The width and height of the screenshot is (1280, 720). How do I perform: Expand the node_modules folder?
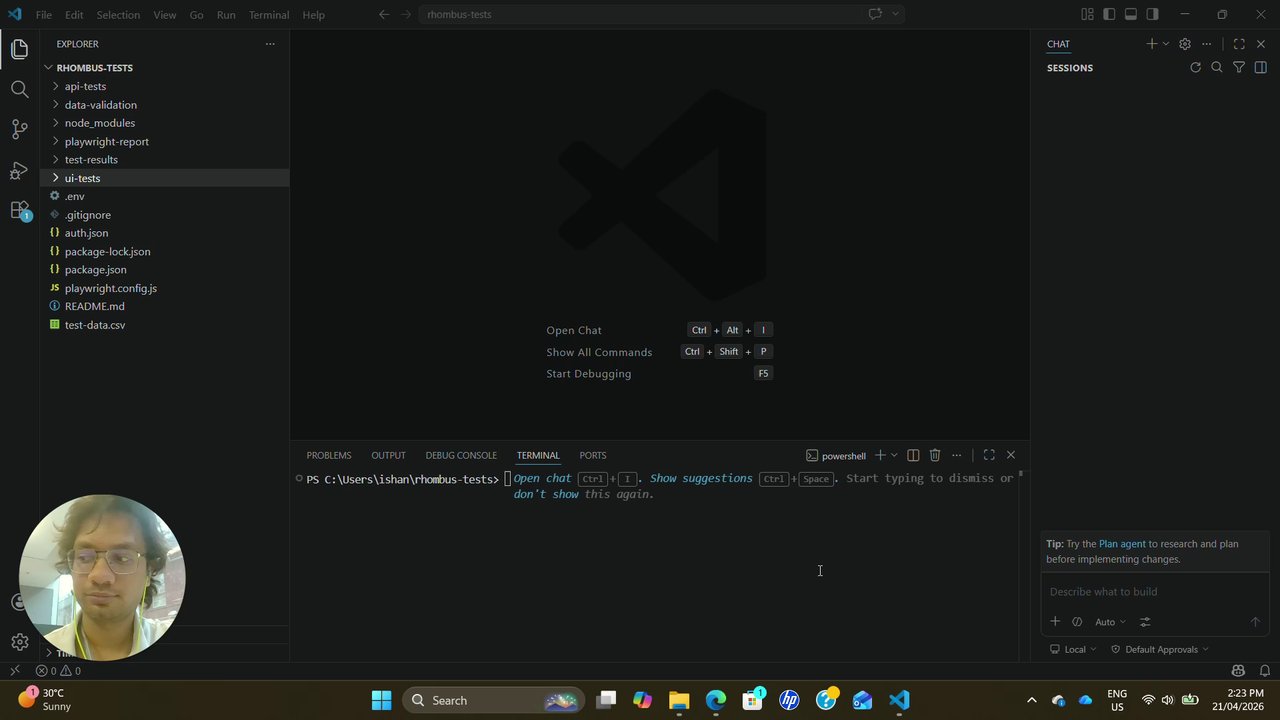[164, 123]
